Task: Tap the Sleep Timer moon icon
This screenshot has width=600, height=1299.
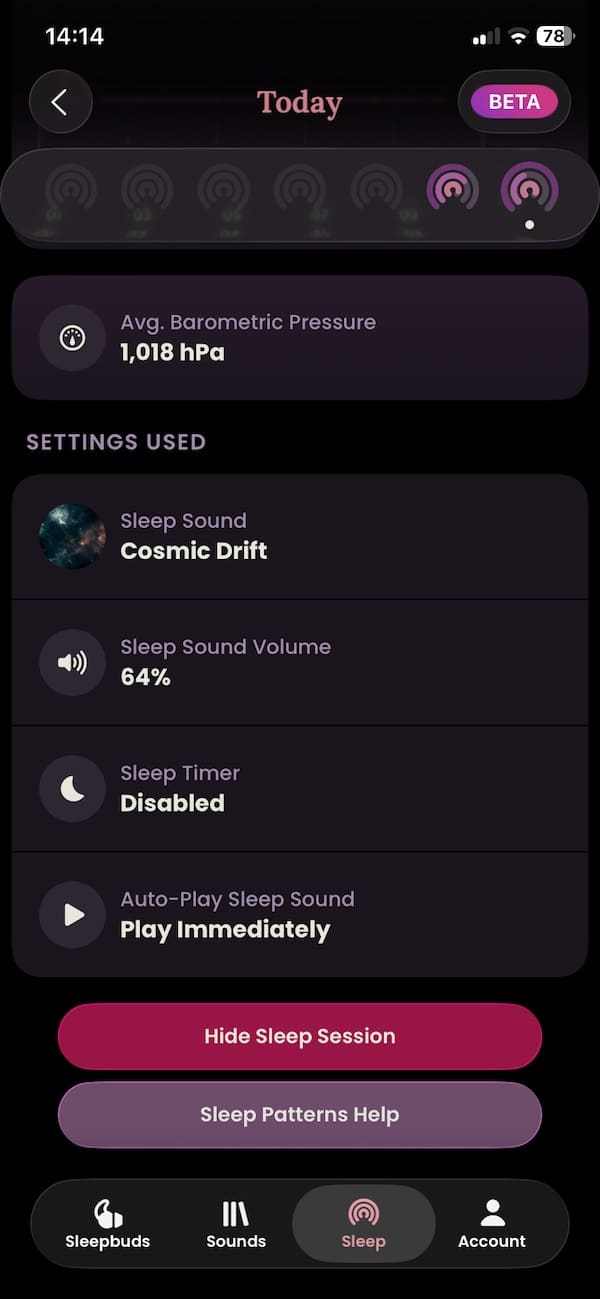Action: [x=72, y=788]
